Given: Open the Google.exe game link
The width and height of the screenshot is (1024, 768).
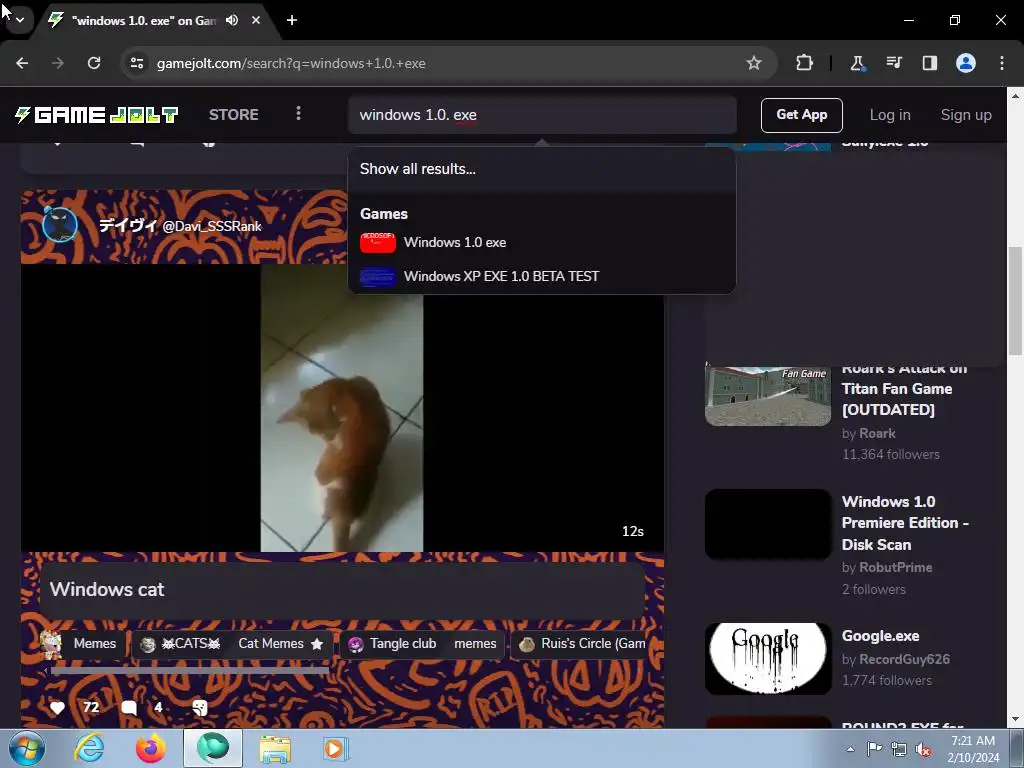Looking at the screenshot, I should [x=880, y=636].
